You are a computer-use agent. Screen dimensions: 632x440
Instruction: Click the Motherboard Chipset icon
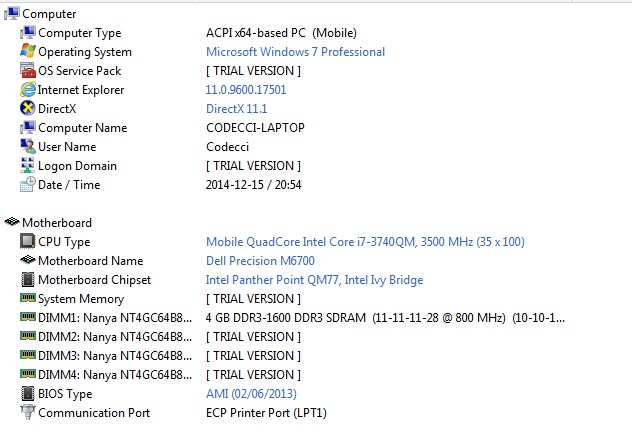pos(28,280)
